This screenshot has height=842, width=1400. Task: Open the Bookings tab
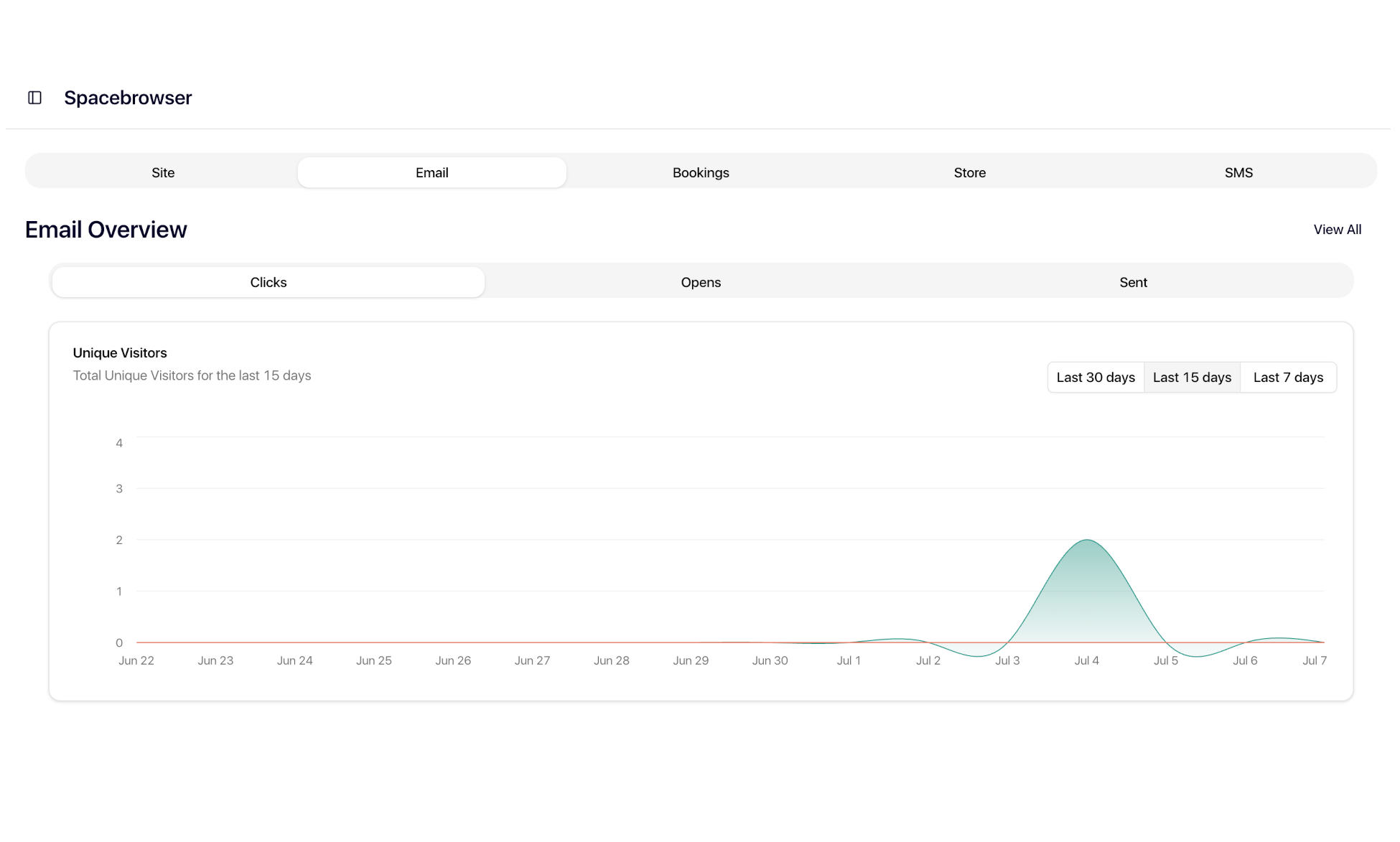[x=700, y=172]
